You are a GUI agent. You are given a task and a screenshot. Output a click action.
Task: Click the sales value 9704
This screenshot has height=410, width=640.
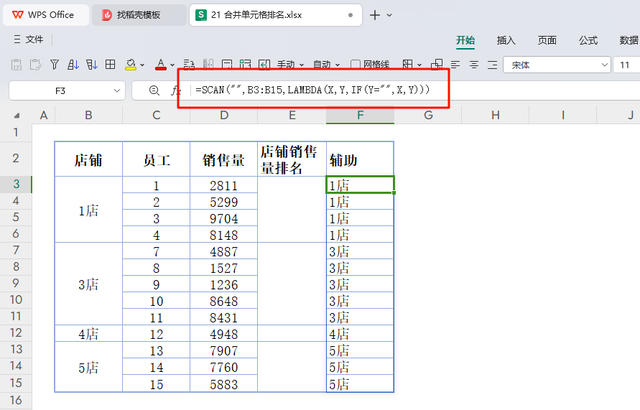tap(224, 218)
